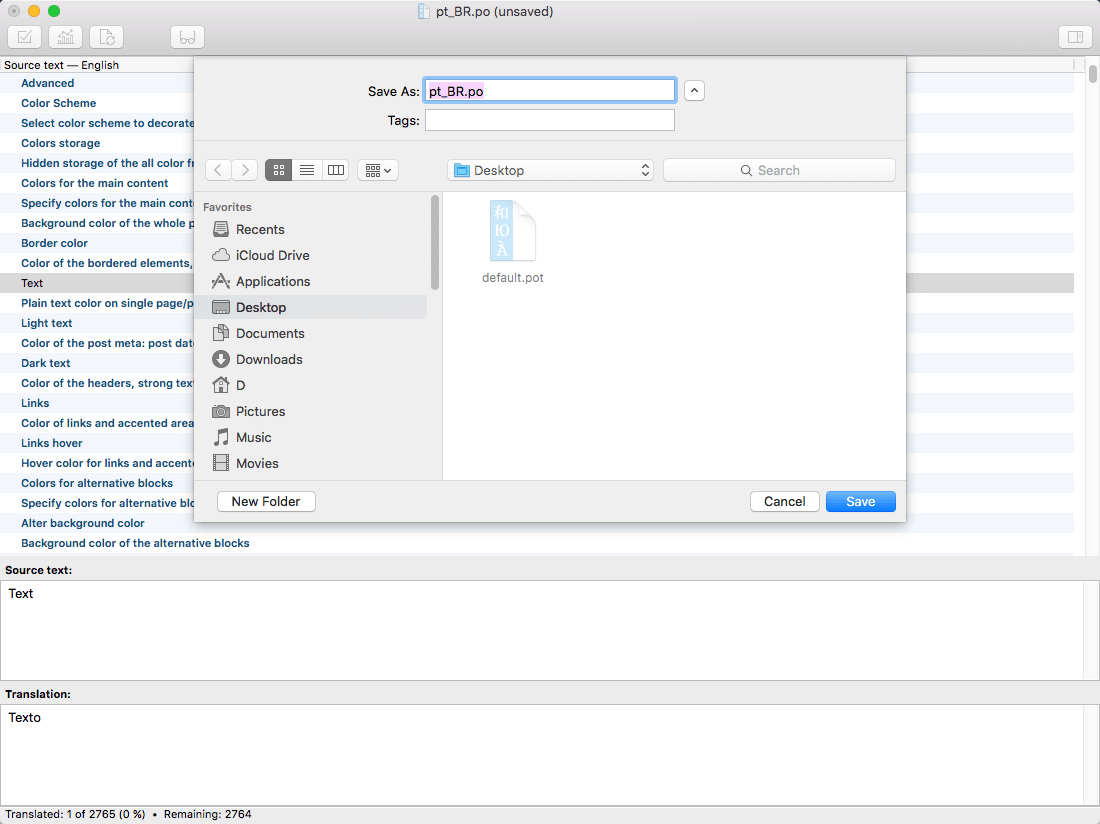This screenshot has height=824, width=1100.
Task: Toggle the sidebar panel icon
Action: click(1075, 37)
